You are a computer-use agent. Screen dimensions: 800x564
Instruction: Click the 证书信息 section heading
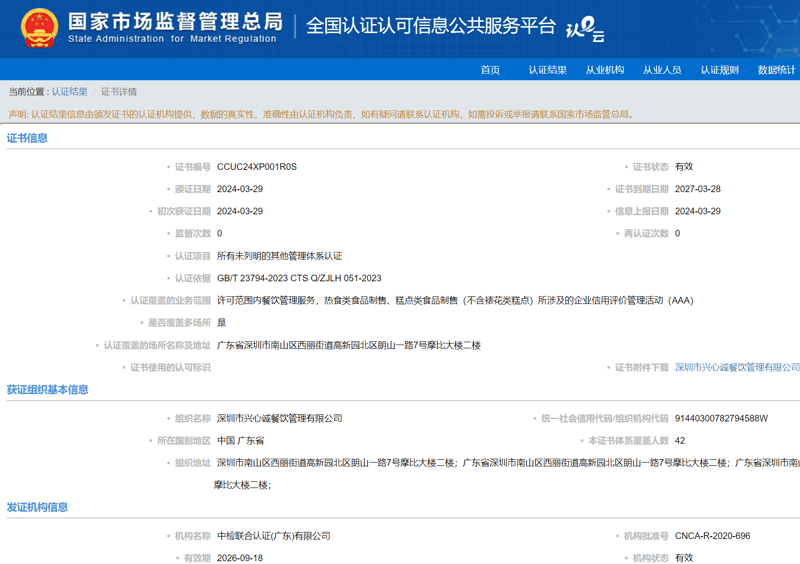click(x=27, y=138)
